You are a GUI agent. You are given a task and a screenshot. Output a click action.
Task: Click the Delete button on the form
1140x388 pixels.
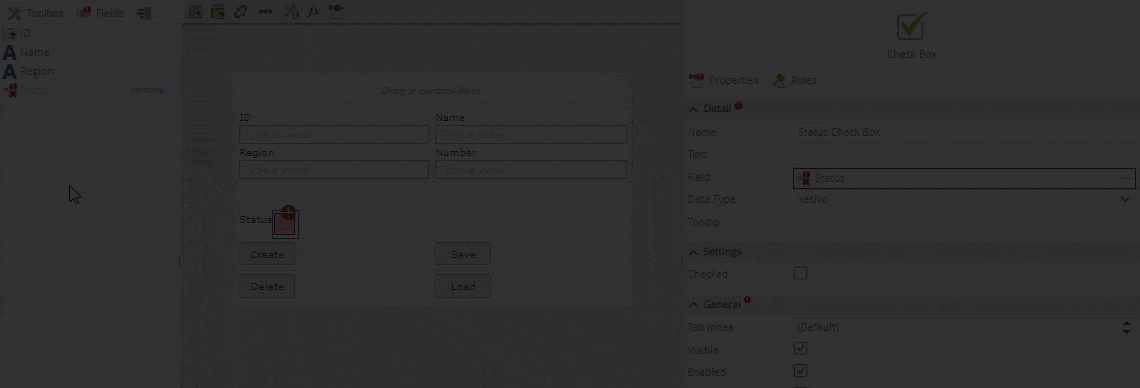[267, 286]
